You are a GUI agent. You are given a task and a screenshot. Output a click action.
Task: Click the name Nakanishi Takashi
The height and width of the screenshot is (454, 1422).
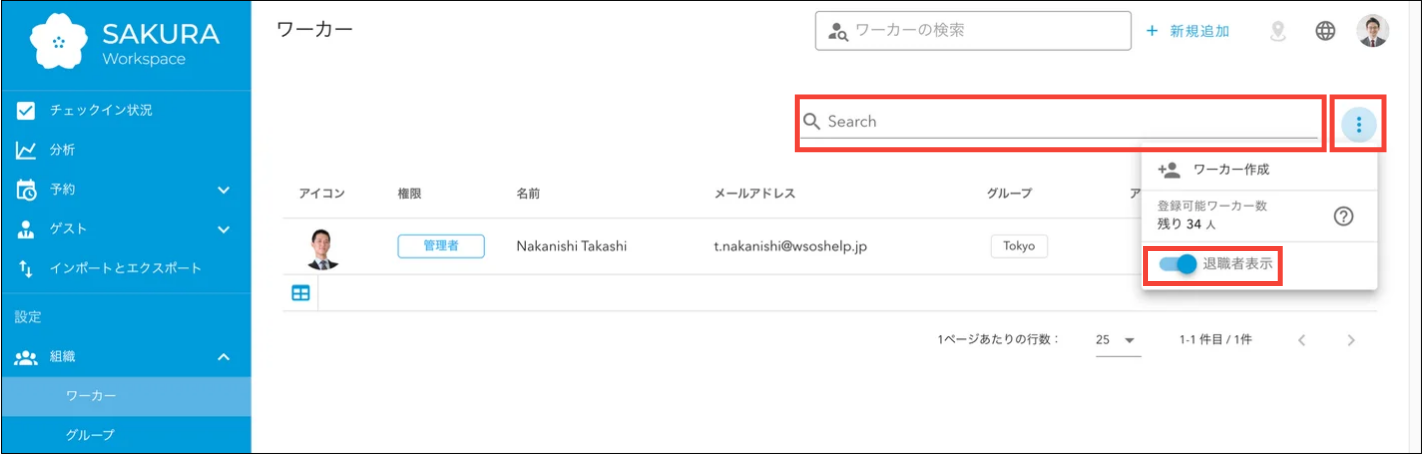click(571, 246)
